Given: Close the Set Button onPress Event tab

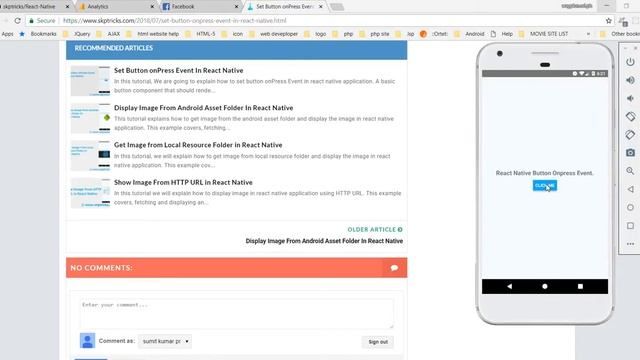Looking at the screenshot, I should pos(320,7).
